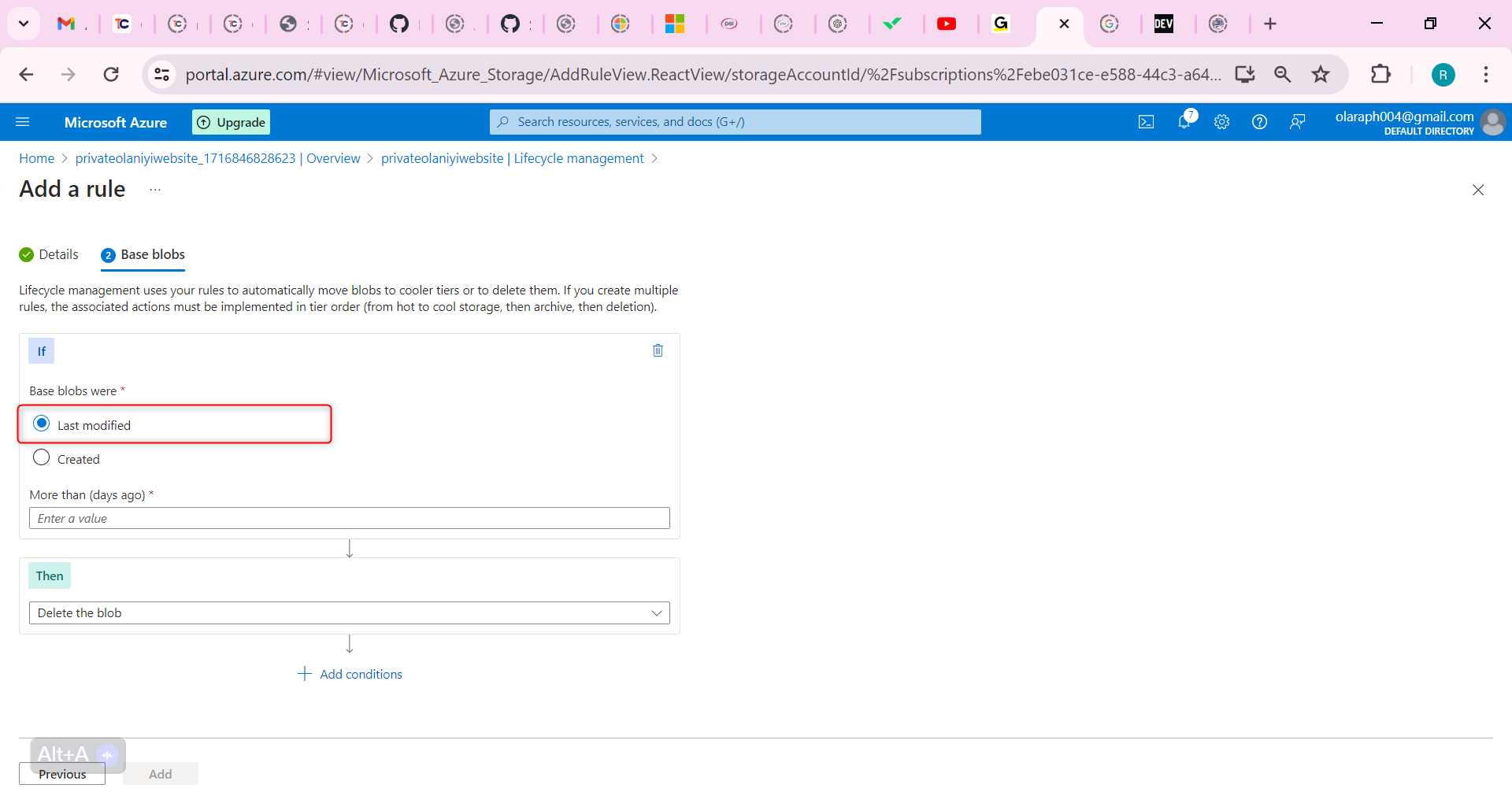Image resolution: width=1512 pixels, height=803 pixels.
Task: Click the More than days ago input
Action: [x=350, y=518]
